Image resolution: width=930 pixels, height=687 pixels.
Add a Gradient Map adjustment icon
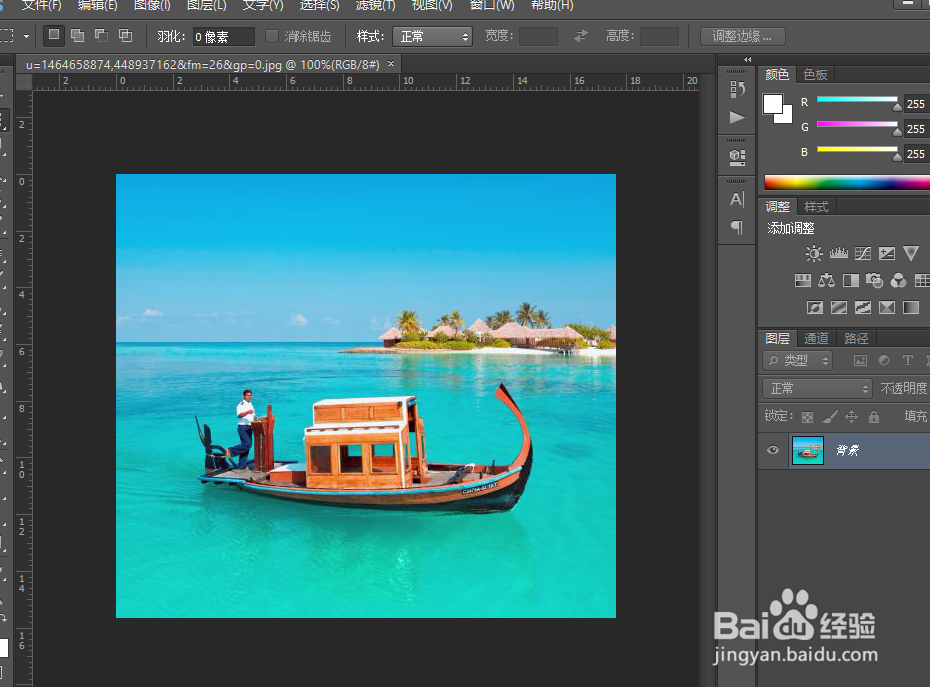911,307
